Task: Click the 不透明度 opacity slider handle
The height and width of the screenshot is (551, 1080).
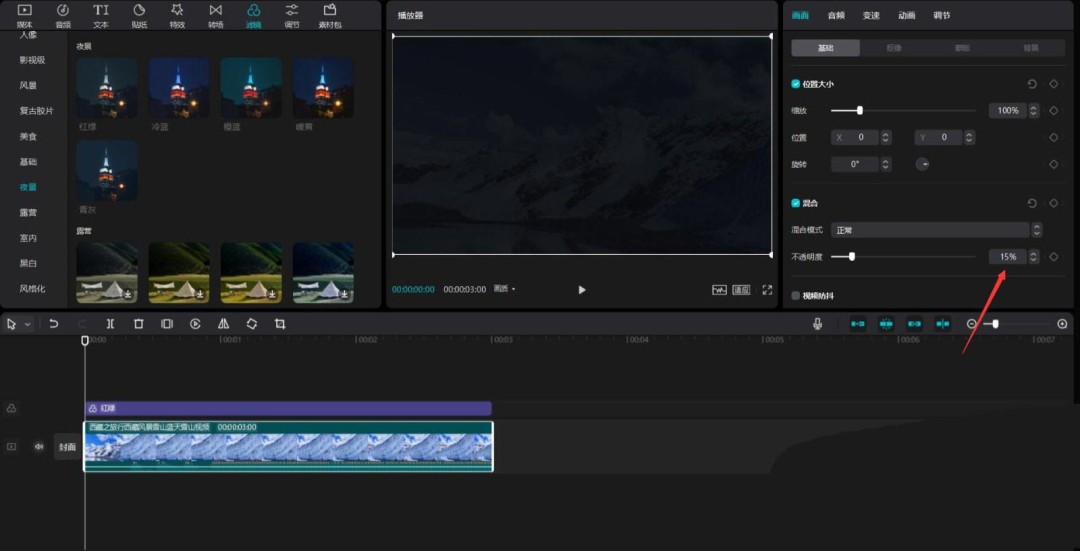Action: (x=851, y=257)
